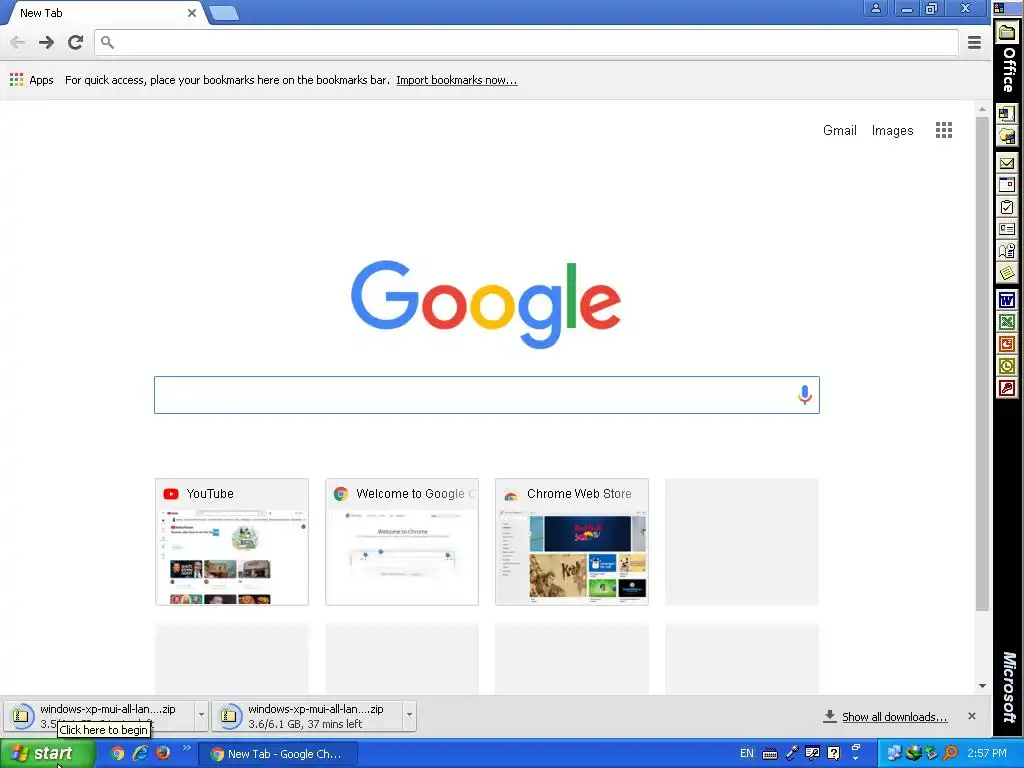Go back using the back arrow
The height and width of the screenshot is (768, 1024).
point(18,42)
